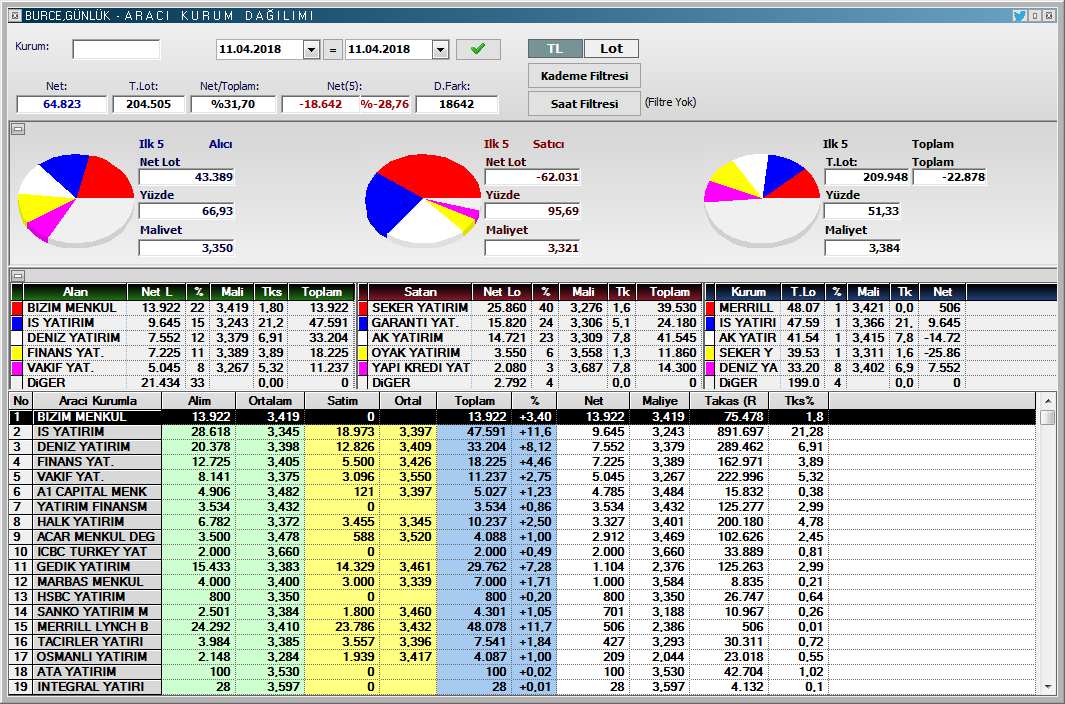1065x704 pixels.
Task: Click the Net/Toplam %31,70 field
Action: tap(233, 104)
